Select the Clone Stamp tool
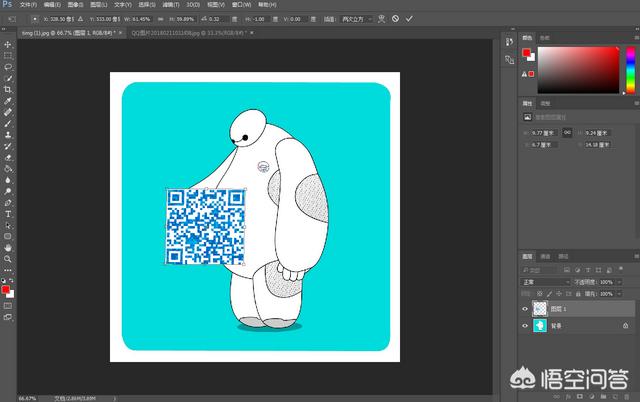Viewport: 640px width, 402px height. coord(8,135)
